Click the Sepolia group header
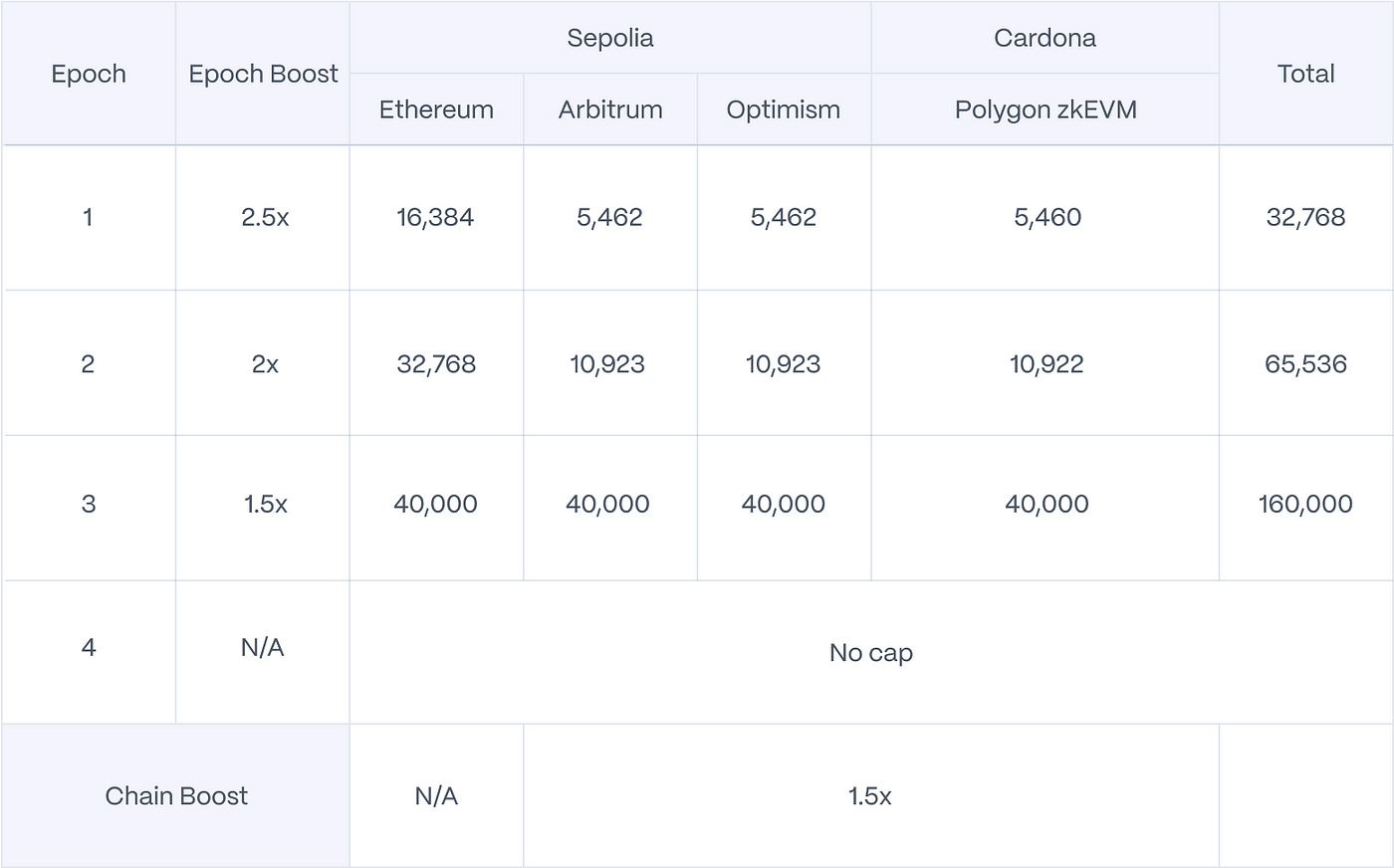Image resolution: width=1394 pixels, height=868 pixels. coord(610,38)
